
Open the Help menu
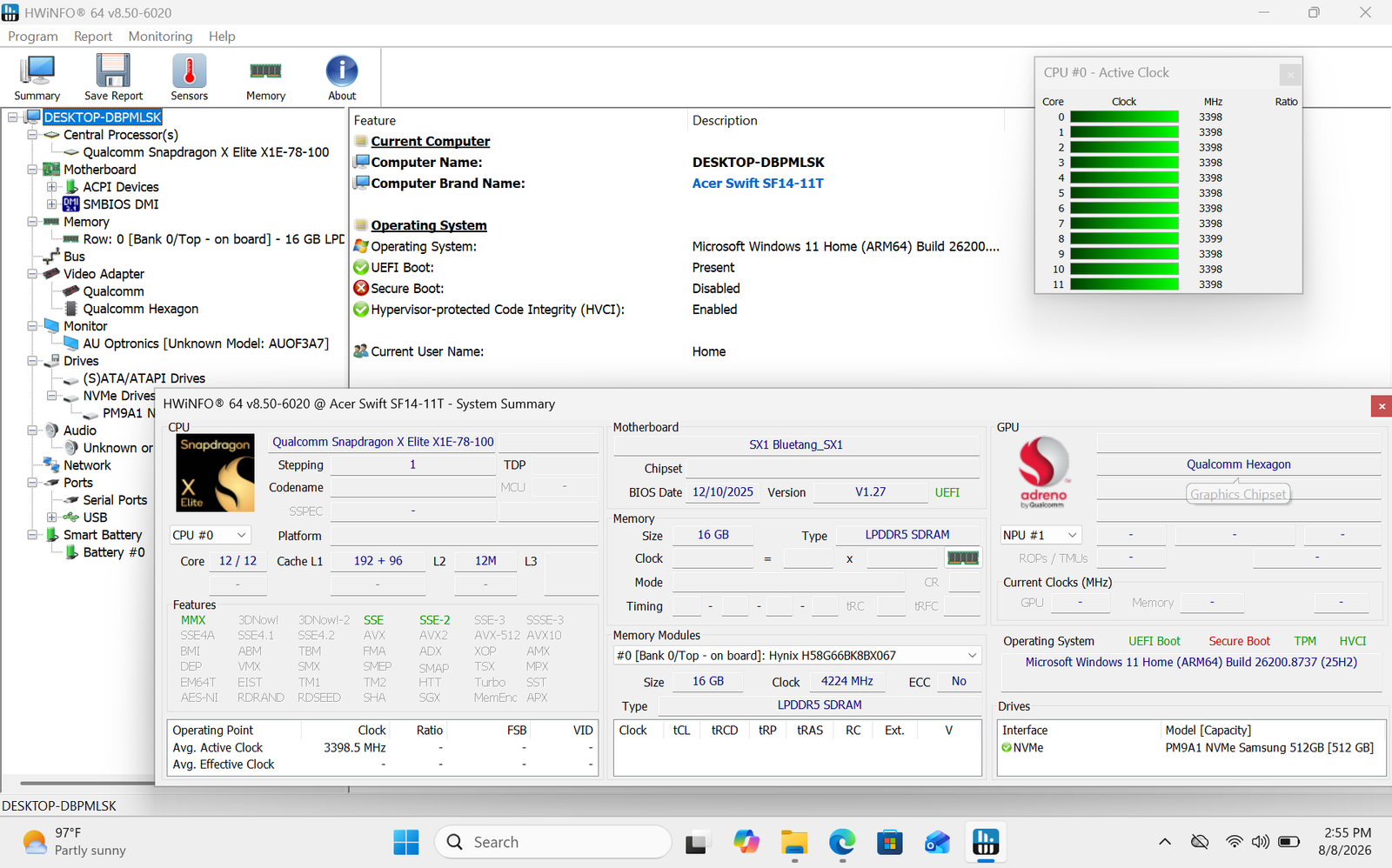pos(222,37)
